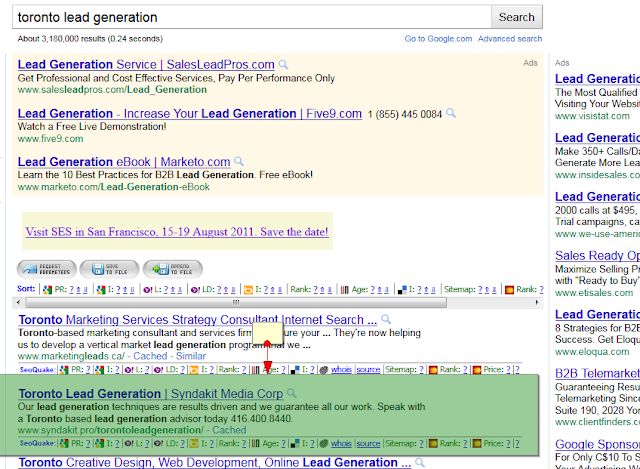Click the Bing index icon in the Sort bar

(x=248, y=290)
